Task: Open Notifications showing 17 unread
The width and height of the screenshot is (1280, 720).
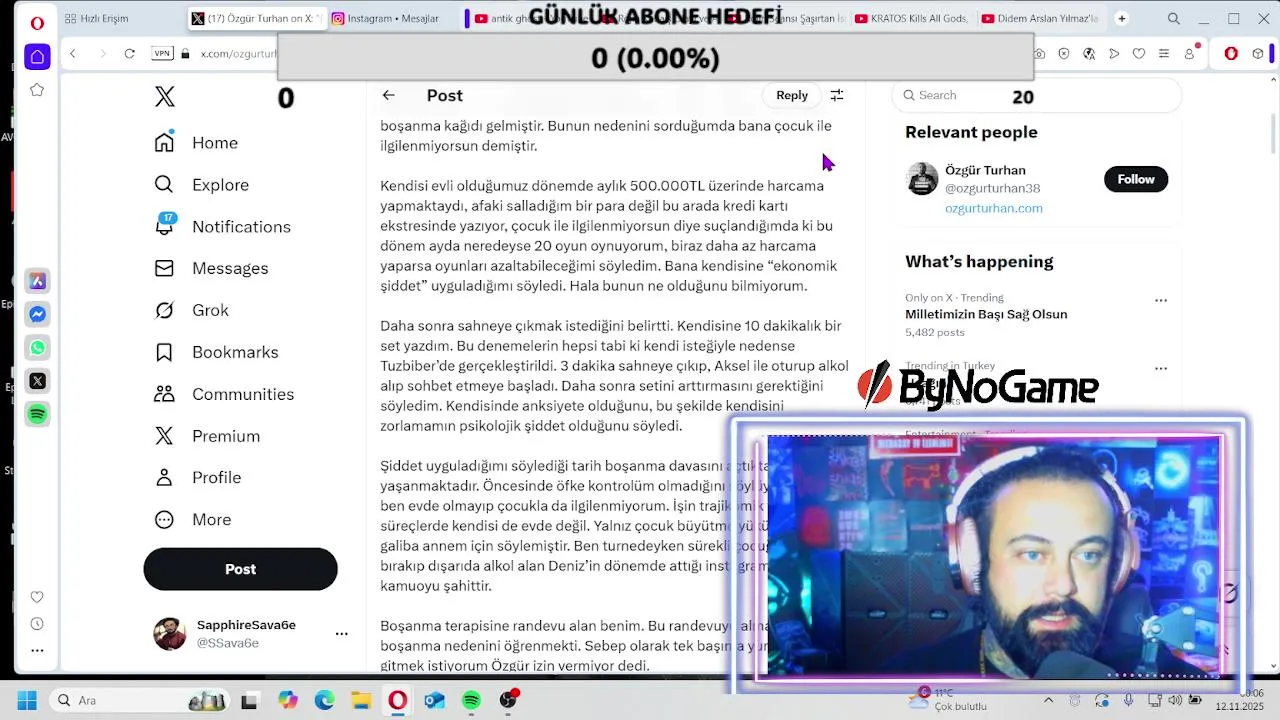Action: (223, 227)
